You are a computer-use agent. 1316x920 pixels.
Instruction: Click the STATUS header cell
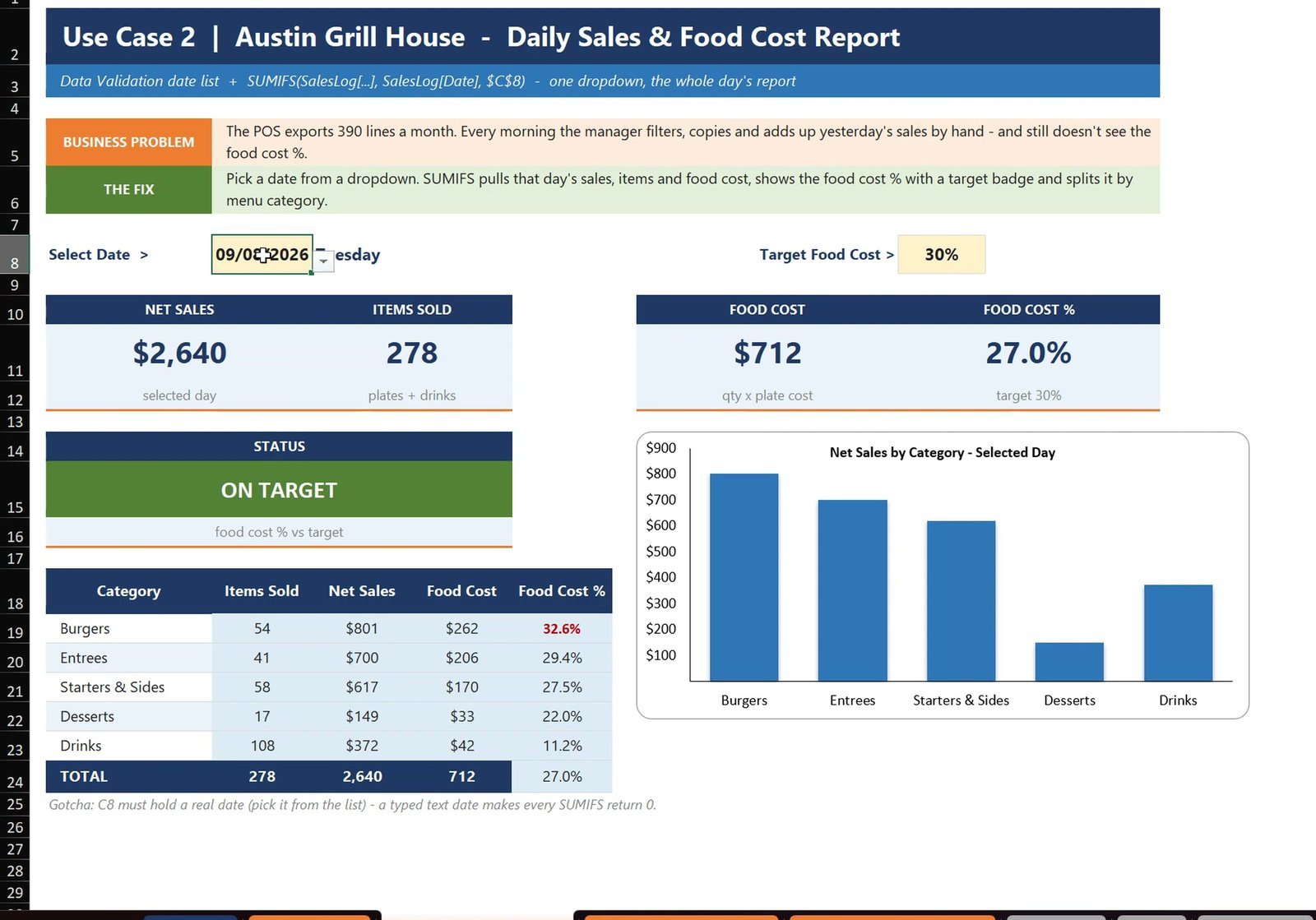[279, 446]
